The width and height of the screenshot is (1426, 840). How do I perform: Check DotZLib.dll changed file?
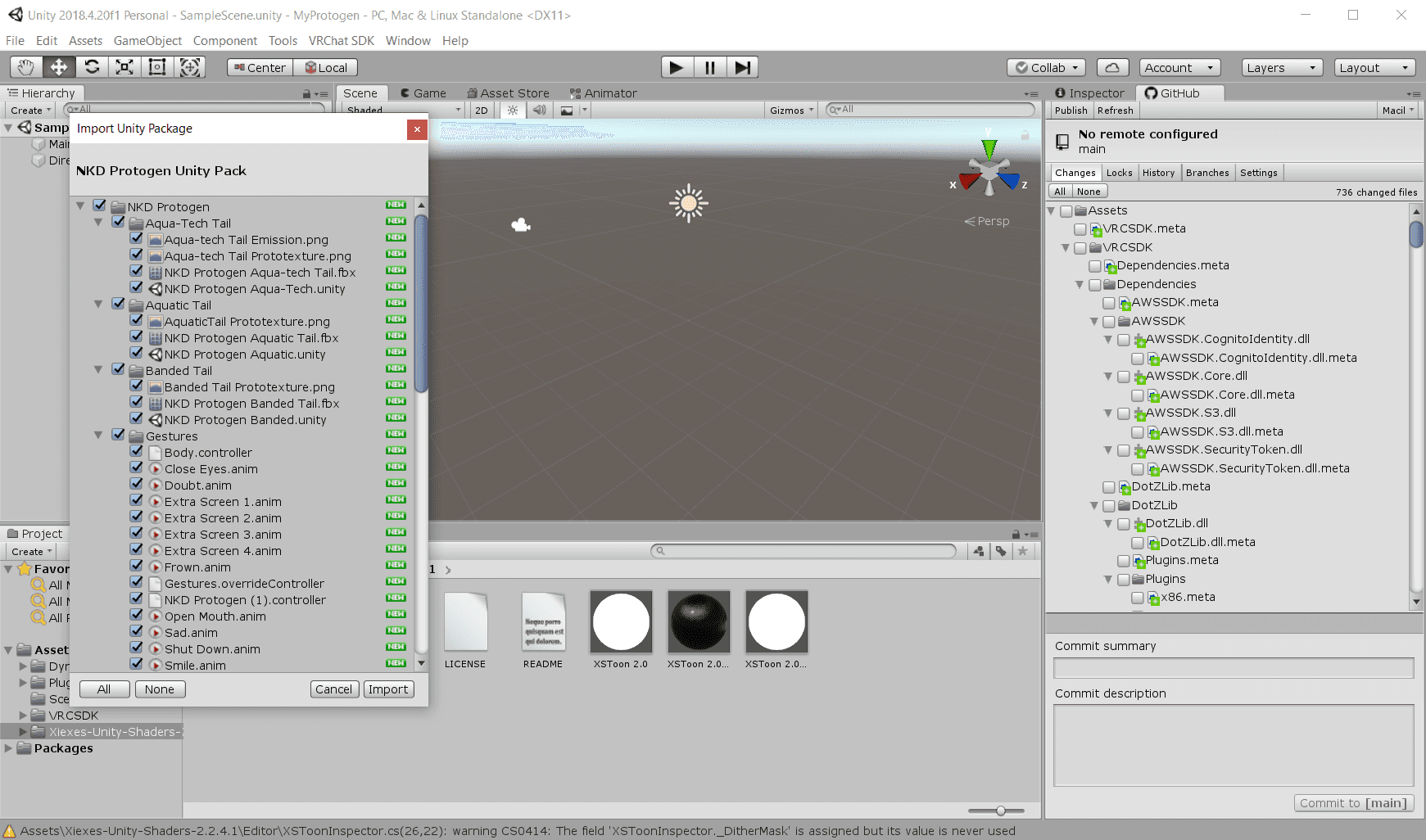click(x=1124, y=524)
